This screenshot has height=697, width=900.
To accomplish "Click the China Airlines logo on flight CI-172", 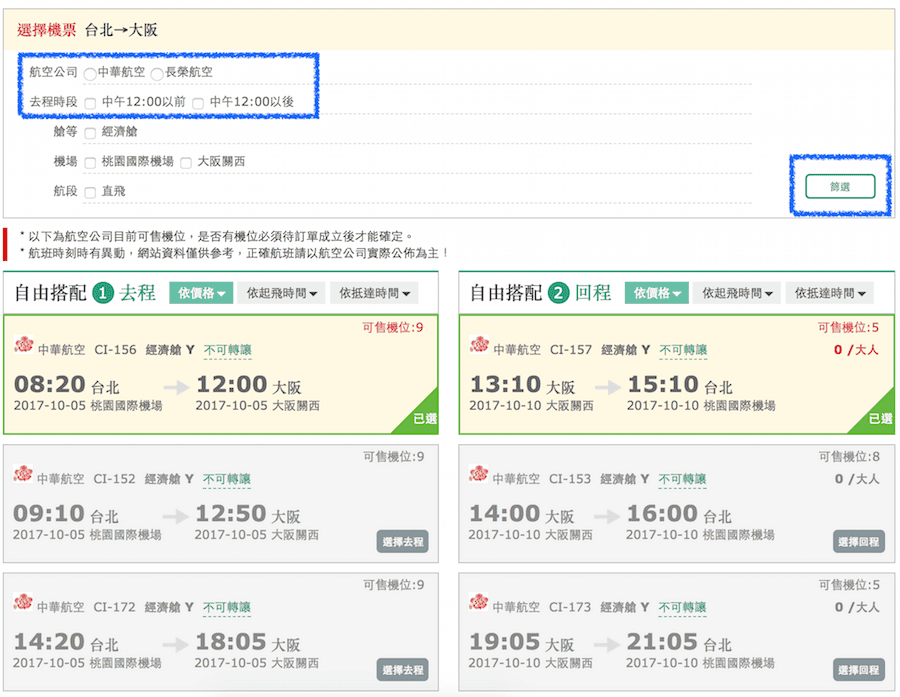I will click(x=24, y=605).
